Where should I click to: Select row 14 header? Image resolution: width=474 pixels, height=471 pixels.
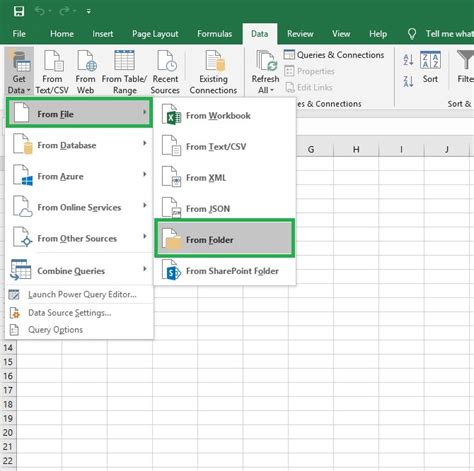[8, 348]
